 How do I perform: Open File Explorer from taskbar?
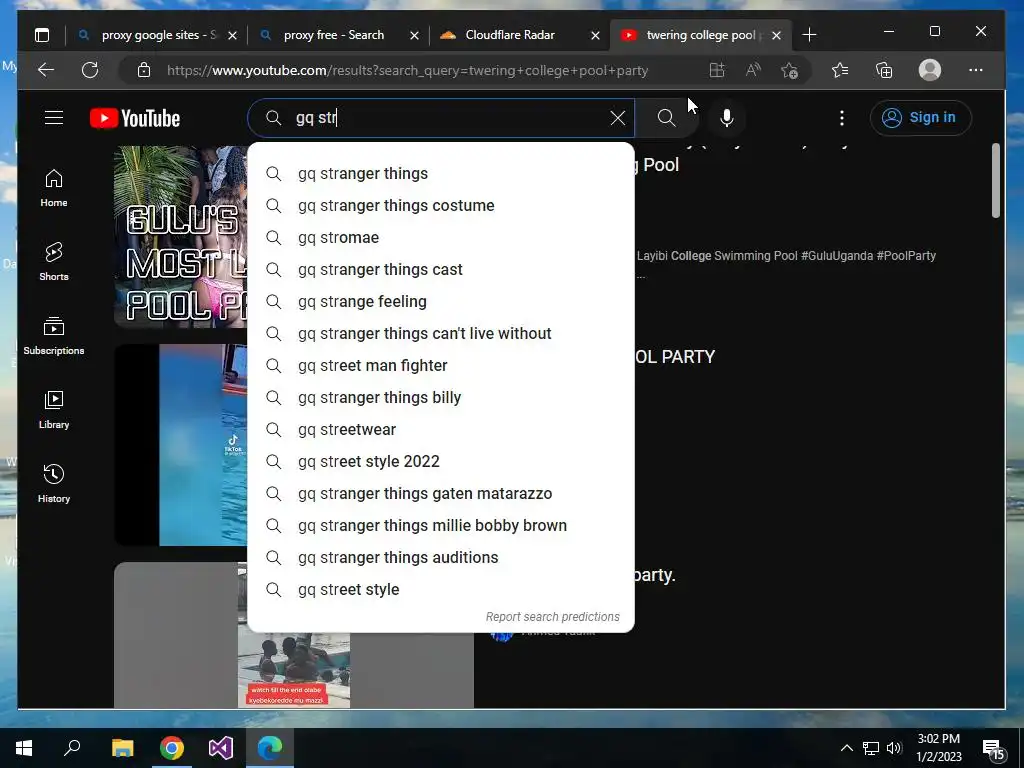click(x=122, y=748)
